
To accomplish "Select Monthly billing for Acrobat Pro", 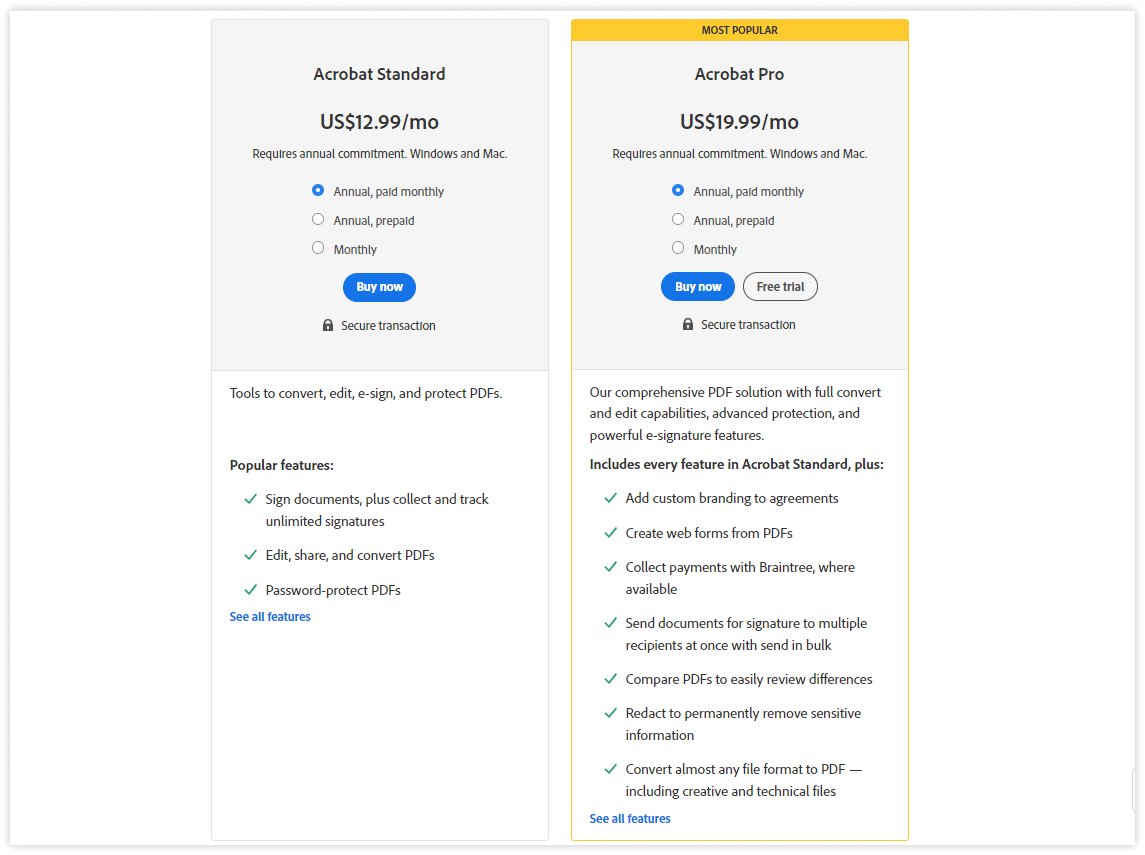I will tap(678, 248).
